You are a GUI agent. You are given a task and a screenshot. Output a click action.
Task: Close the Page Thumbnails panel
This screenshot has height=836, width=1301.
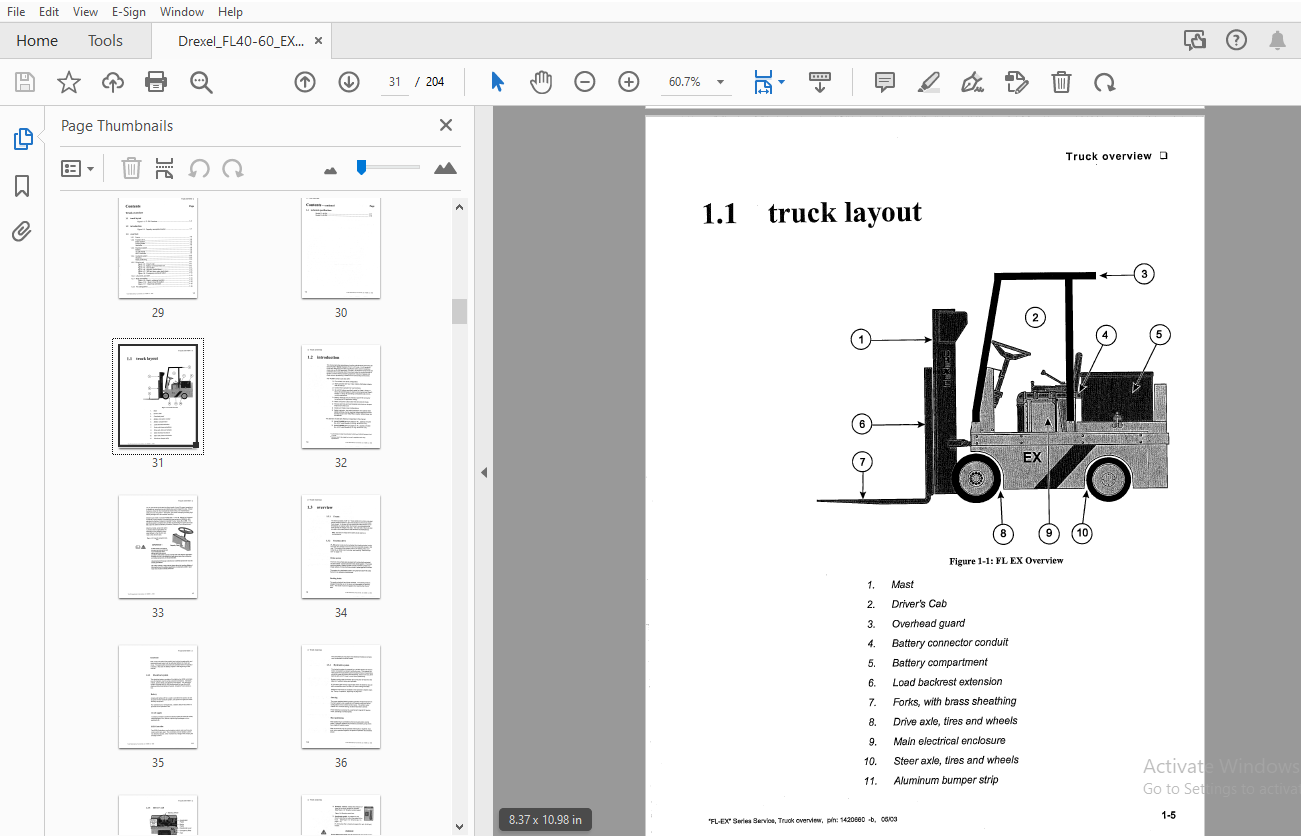pos(446,125)
